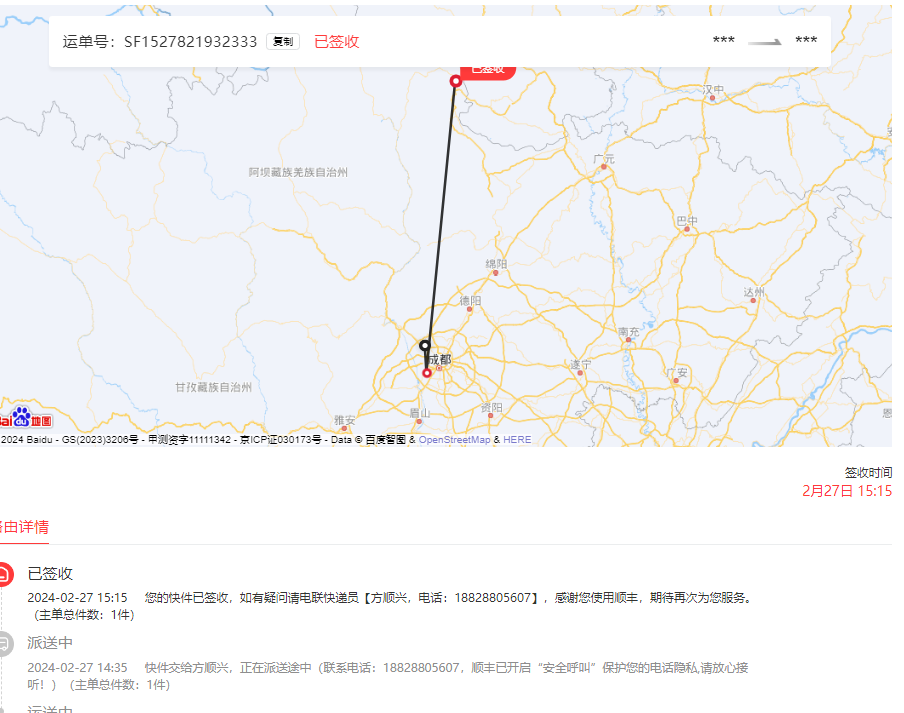Click the GS(2023)3206号 map copyright text

click(100, 440)
